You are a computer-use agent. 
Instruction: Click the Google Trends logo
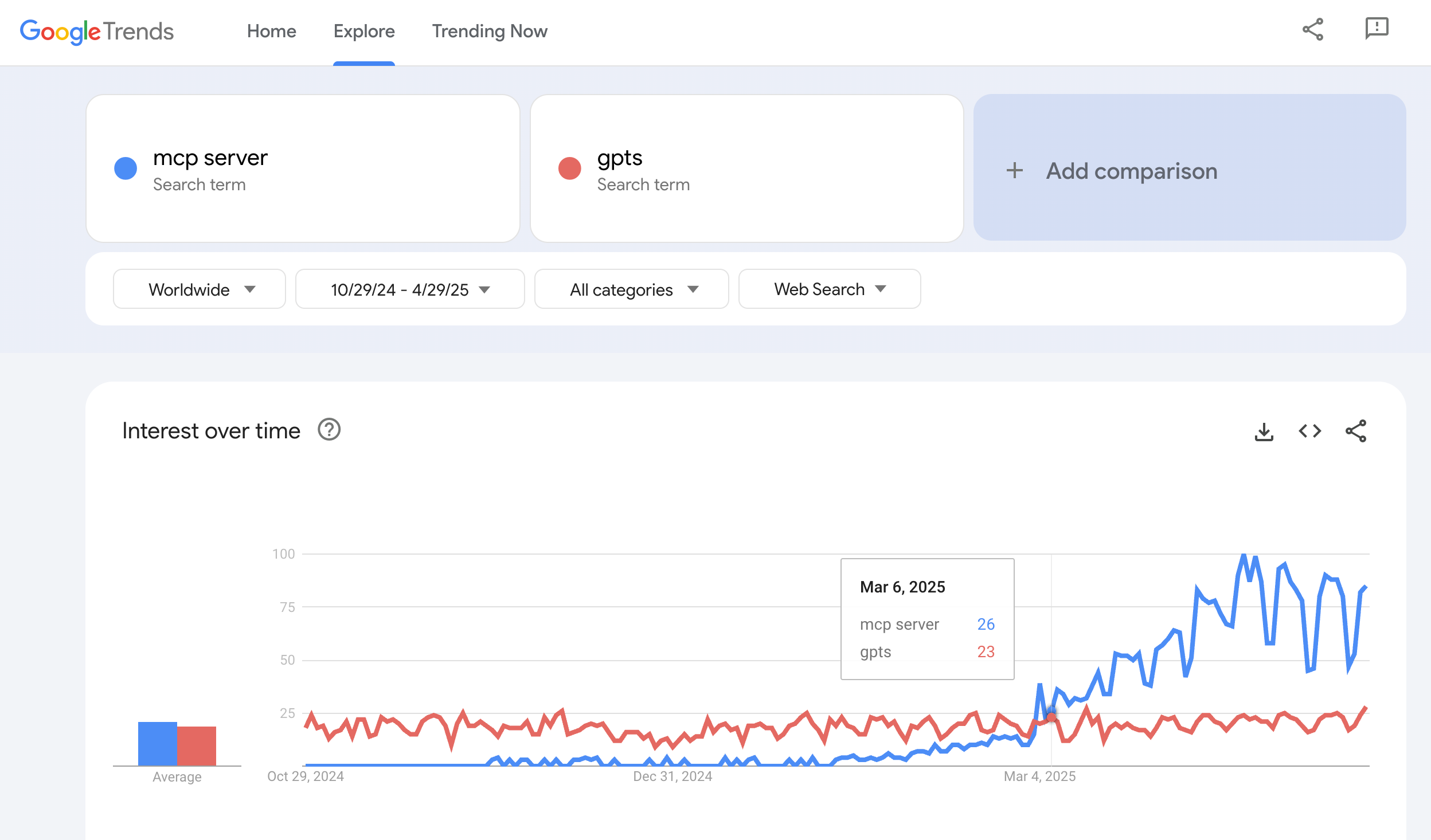click(x=96, y=31)
